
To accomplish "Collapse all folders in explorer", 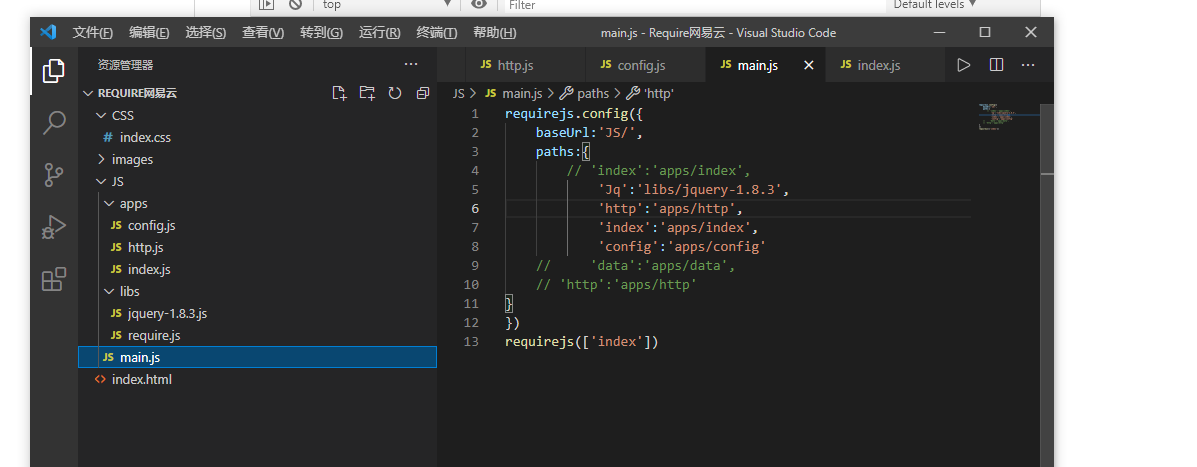I will 422,93.
